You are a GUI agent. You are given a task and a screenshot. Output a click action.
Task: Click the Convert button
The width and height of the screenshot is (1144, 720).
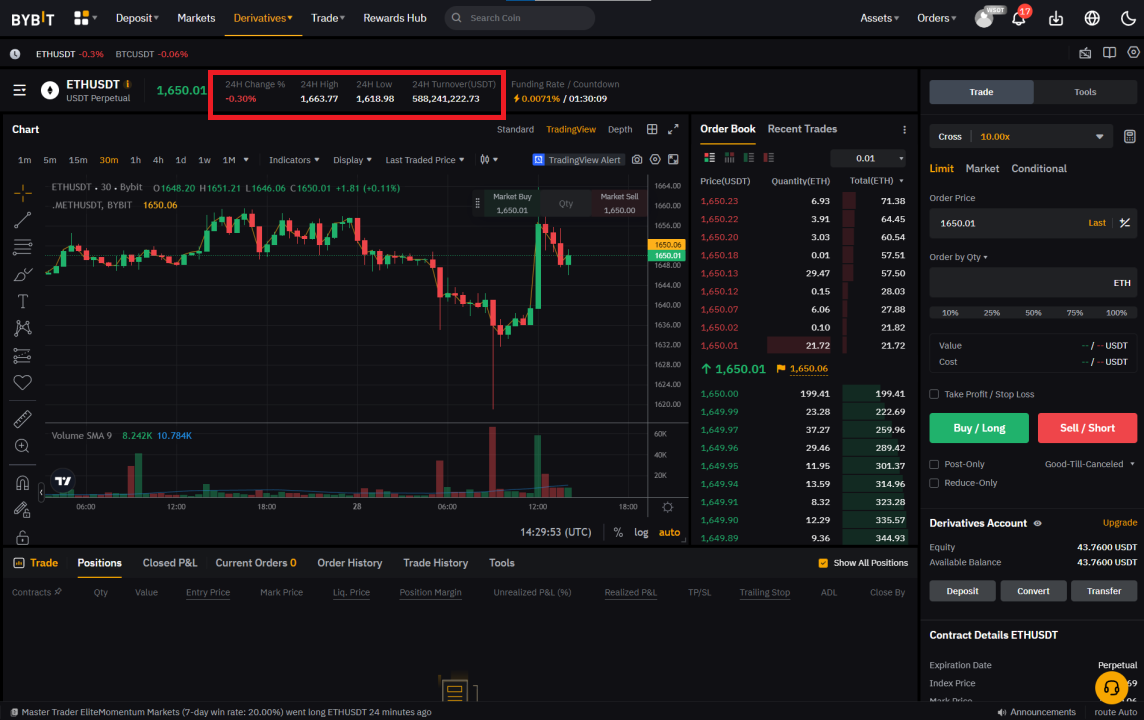point(1033,591)
